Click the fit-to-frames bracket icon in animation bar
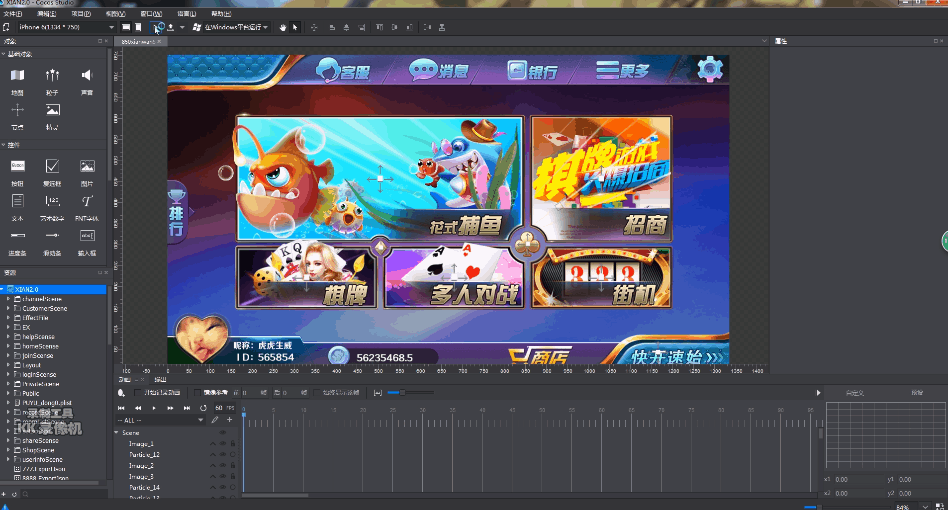 378,393
